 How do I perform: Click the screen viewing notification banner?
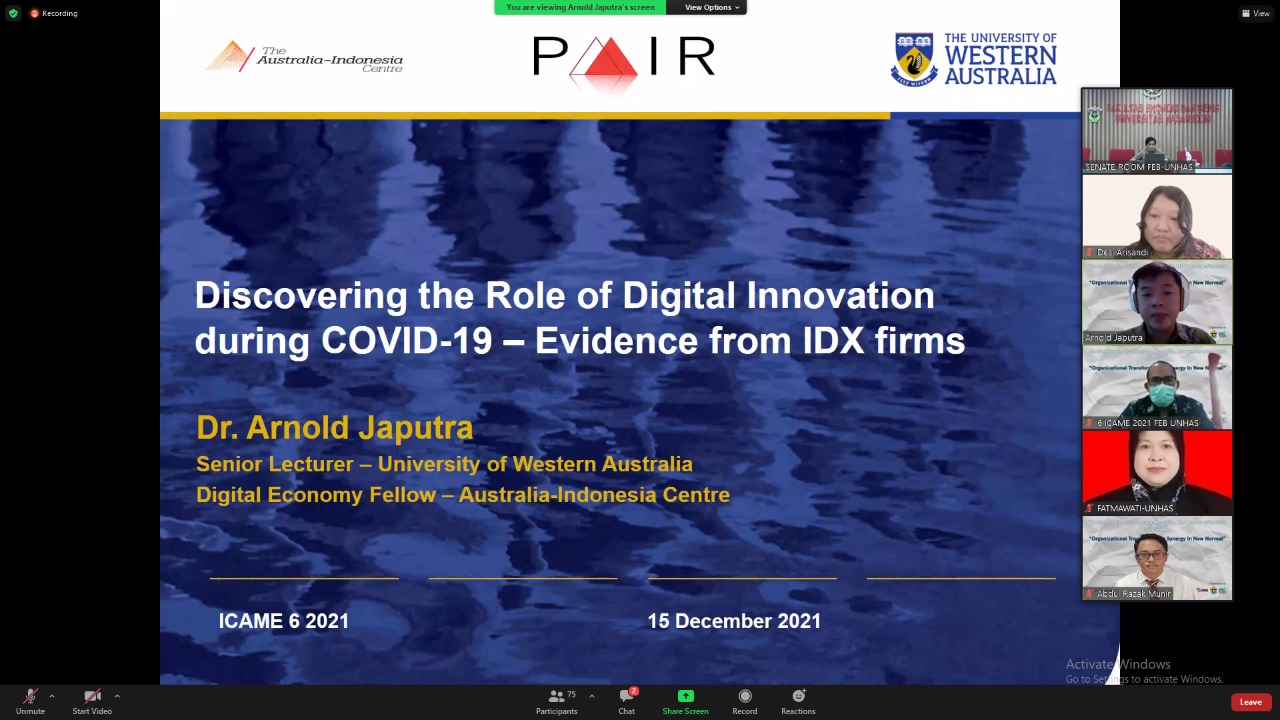pos(580,7)
